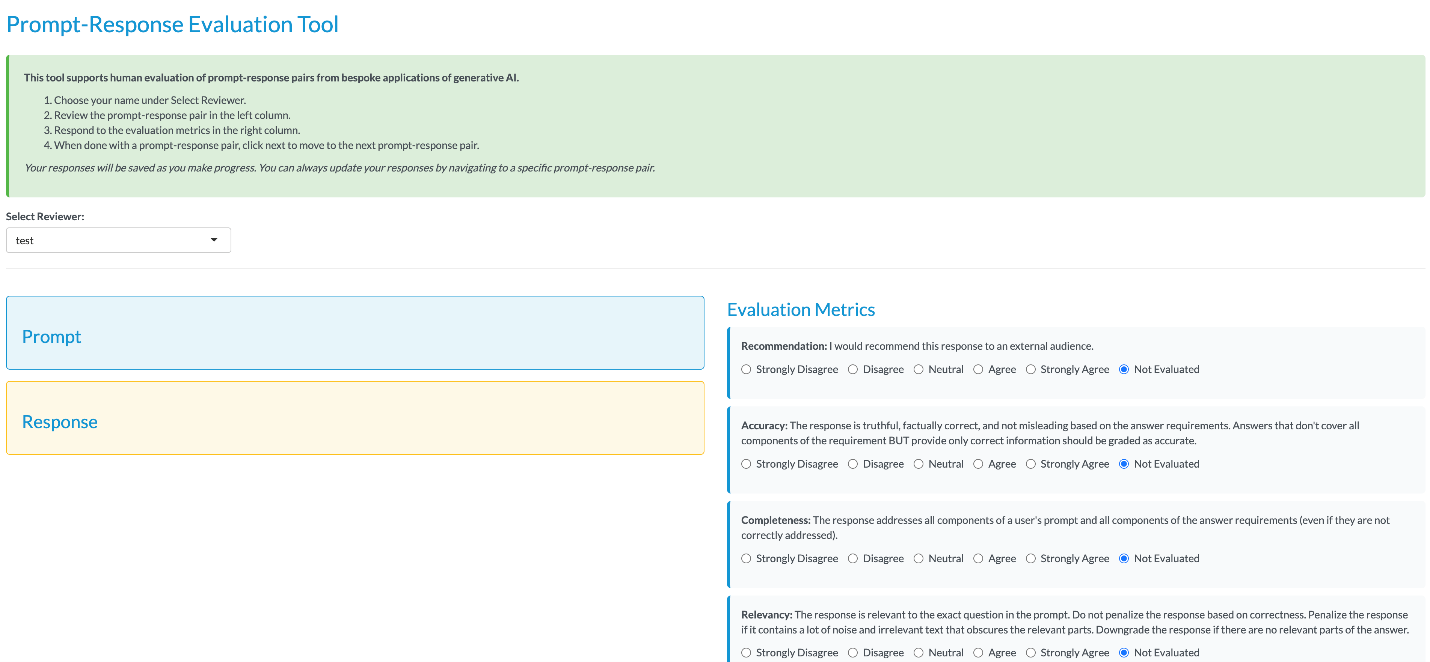Select Neutral for Relevancy
This screenshot has width=1430, height=662.
(919, 652)
